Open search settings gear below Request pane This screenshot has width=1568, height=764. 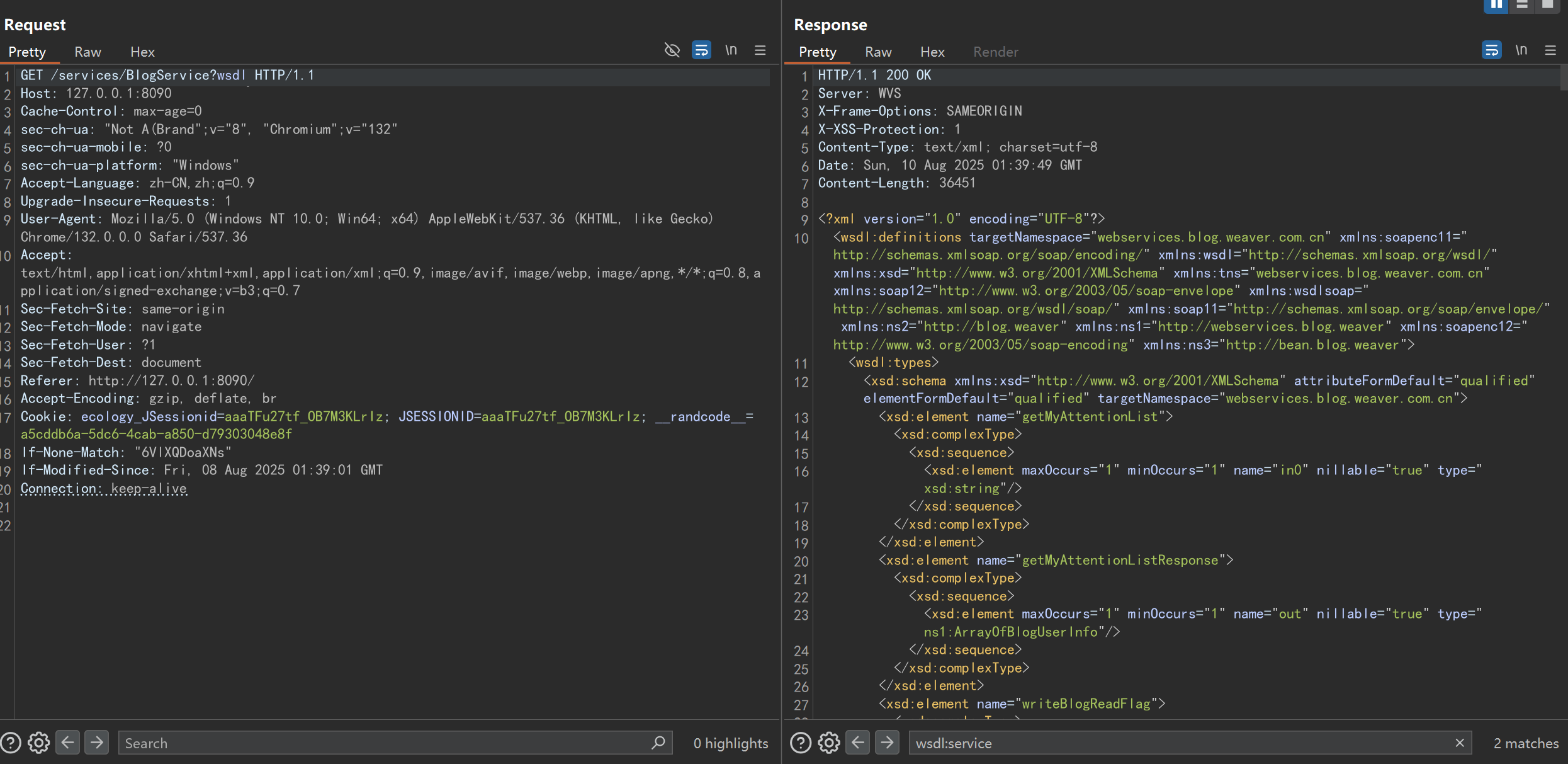point(39,743)
